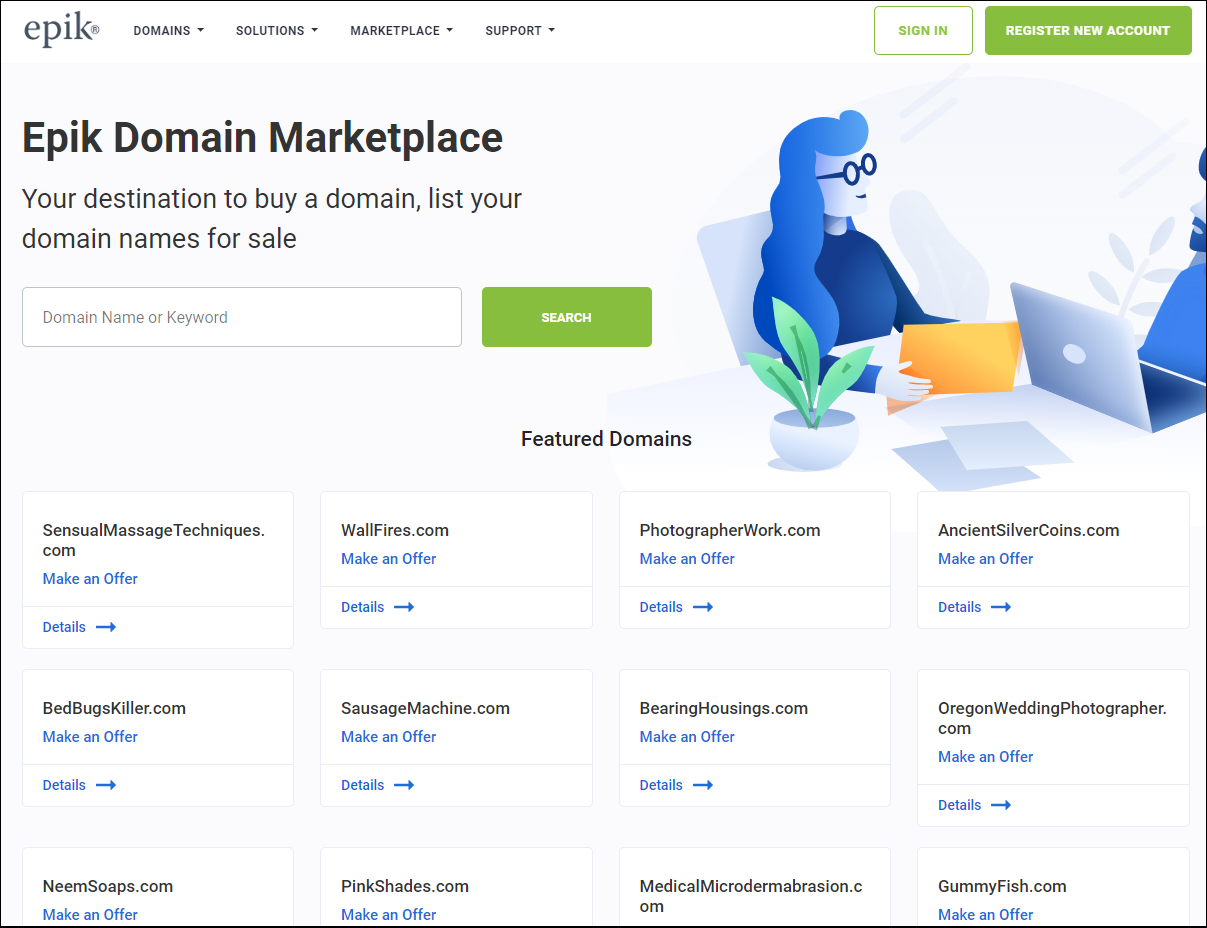The width and height of the screenshot is (1207, 928).
Task: Open Make an Offer for NeemSoaps.com
Action: (x=90, y=914)
